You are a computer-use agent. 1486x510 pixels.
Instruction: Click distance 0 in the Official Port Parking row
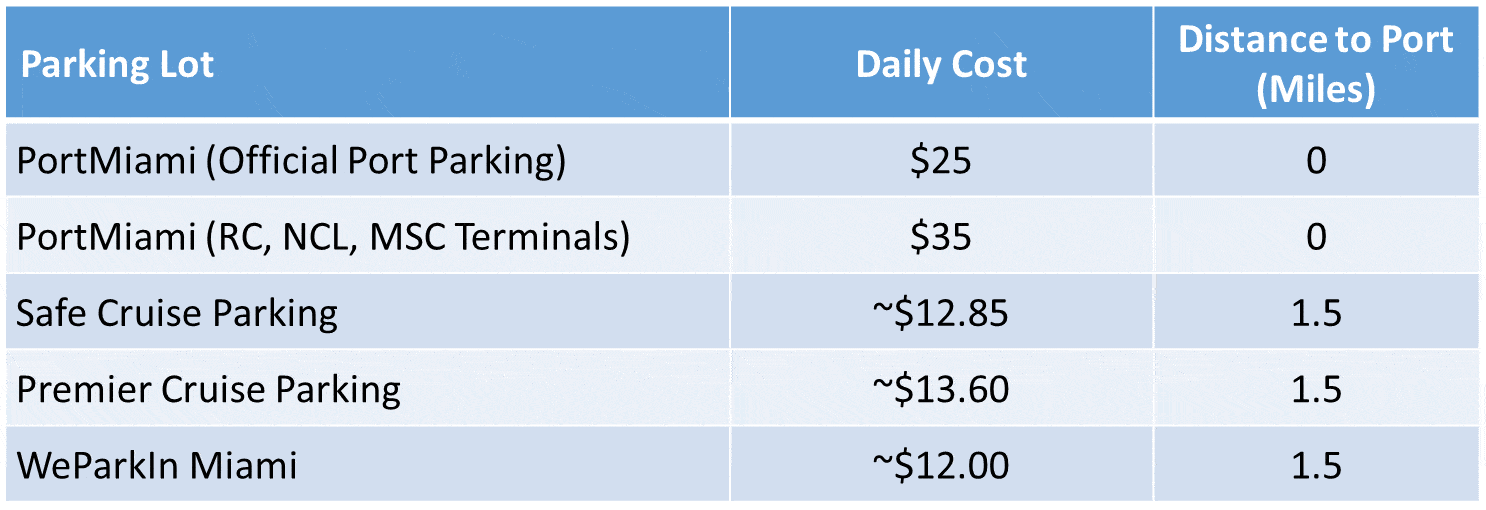click(x=1316, y=159)
